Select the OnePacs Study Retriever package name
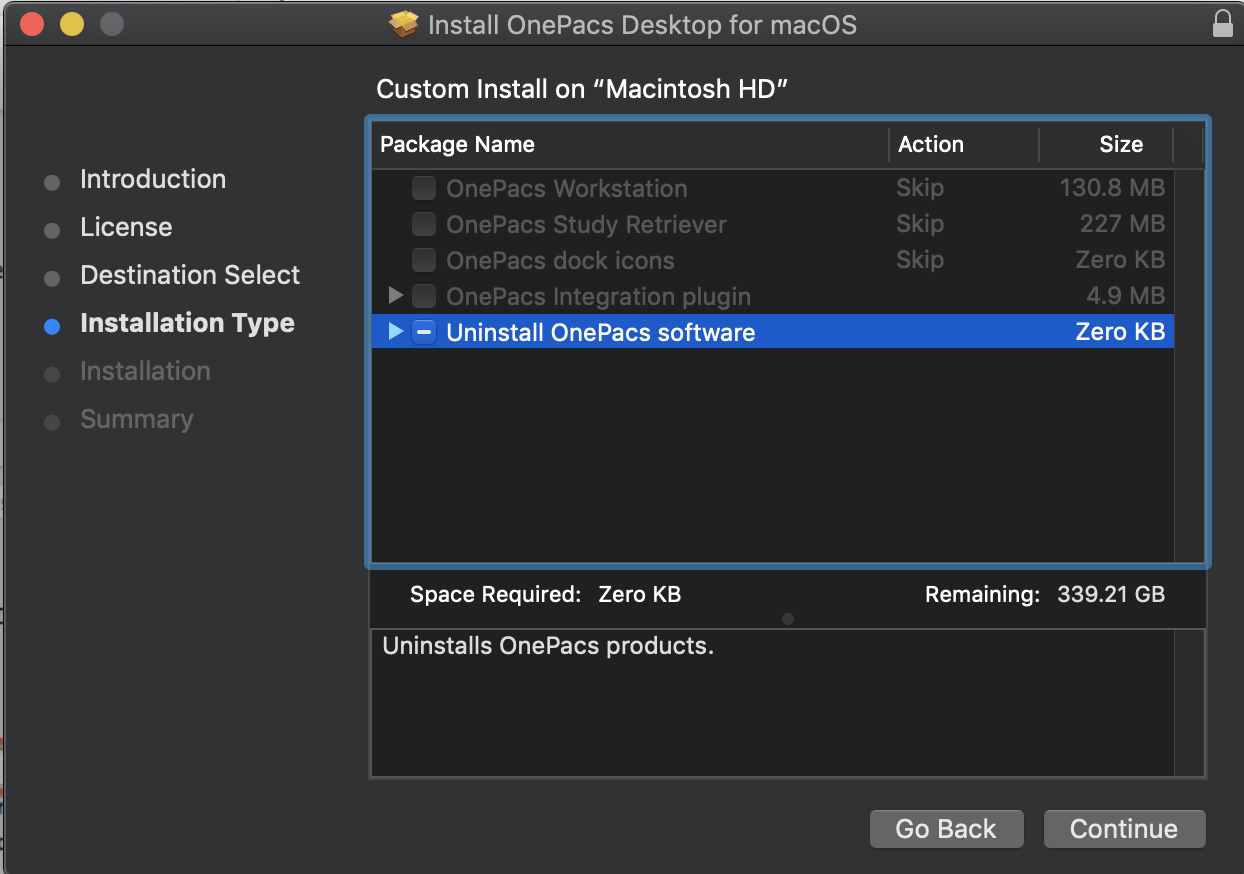 coord(586,224)
